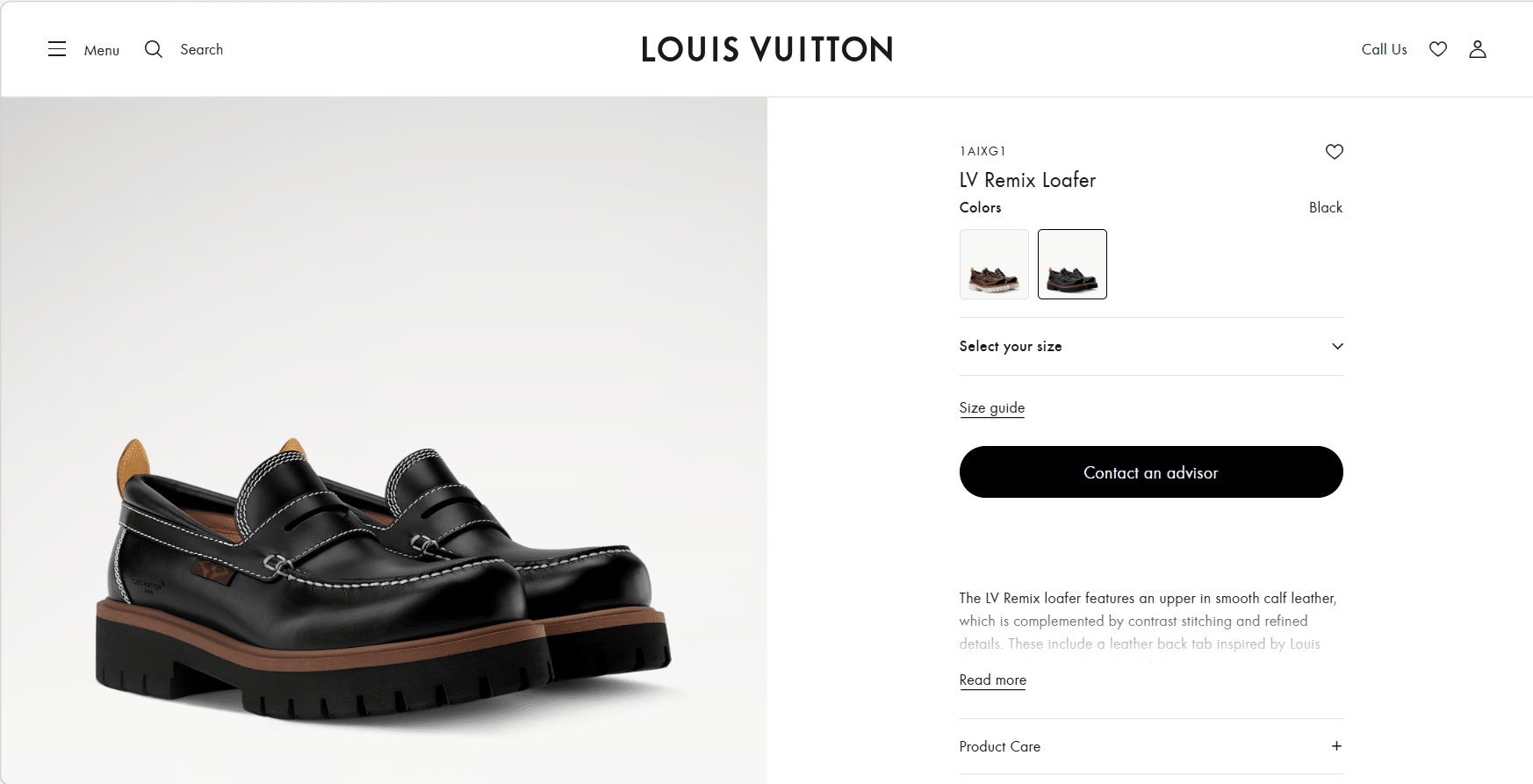Select the black loafer color swatch
Viewport: 1533px width, 784px height.
(1072, 264)
